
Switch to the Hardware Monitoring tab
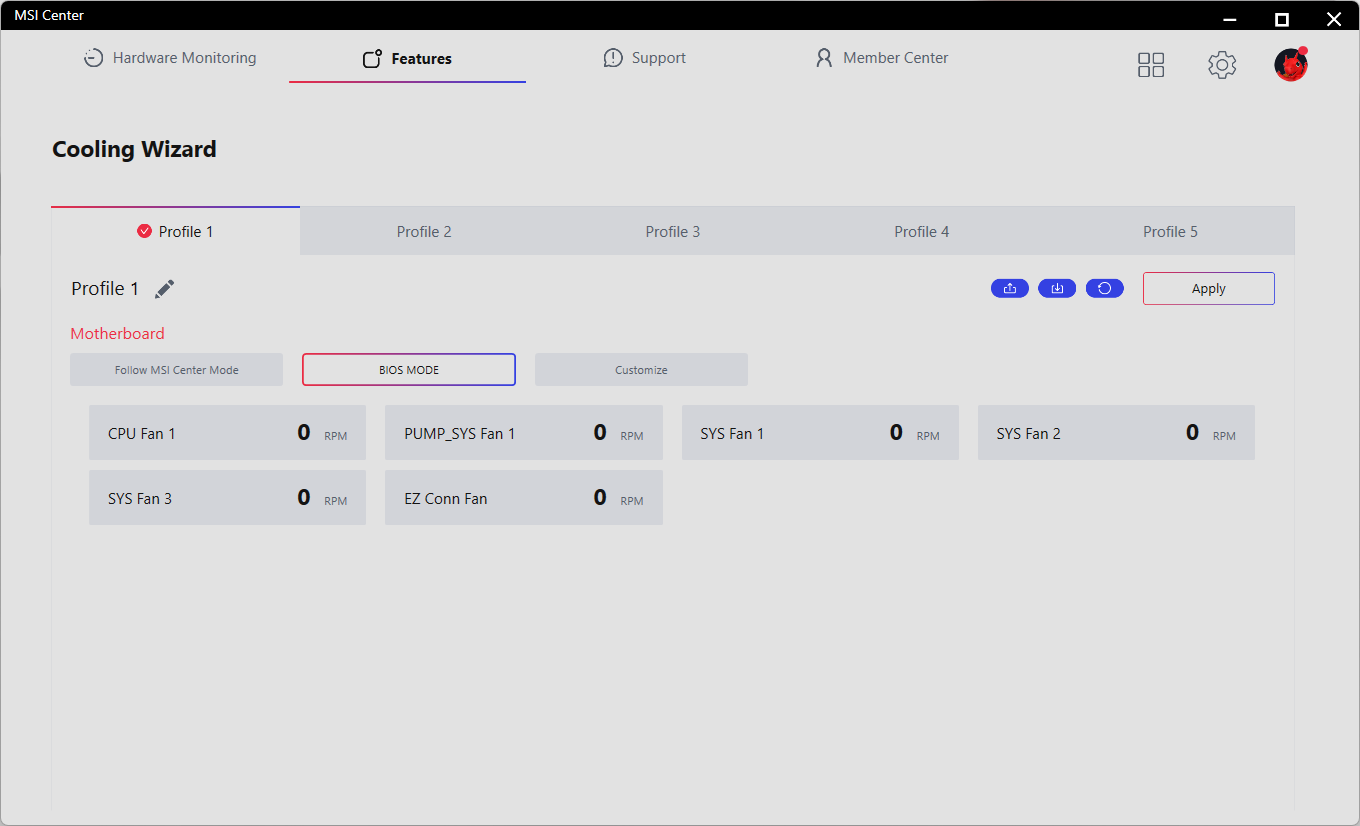(x=170, y=58)
